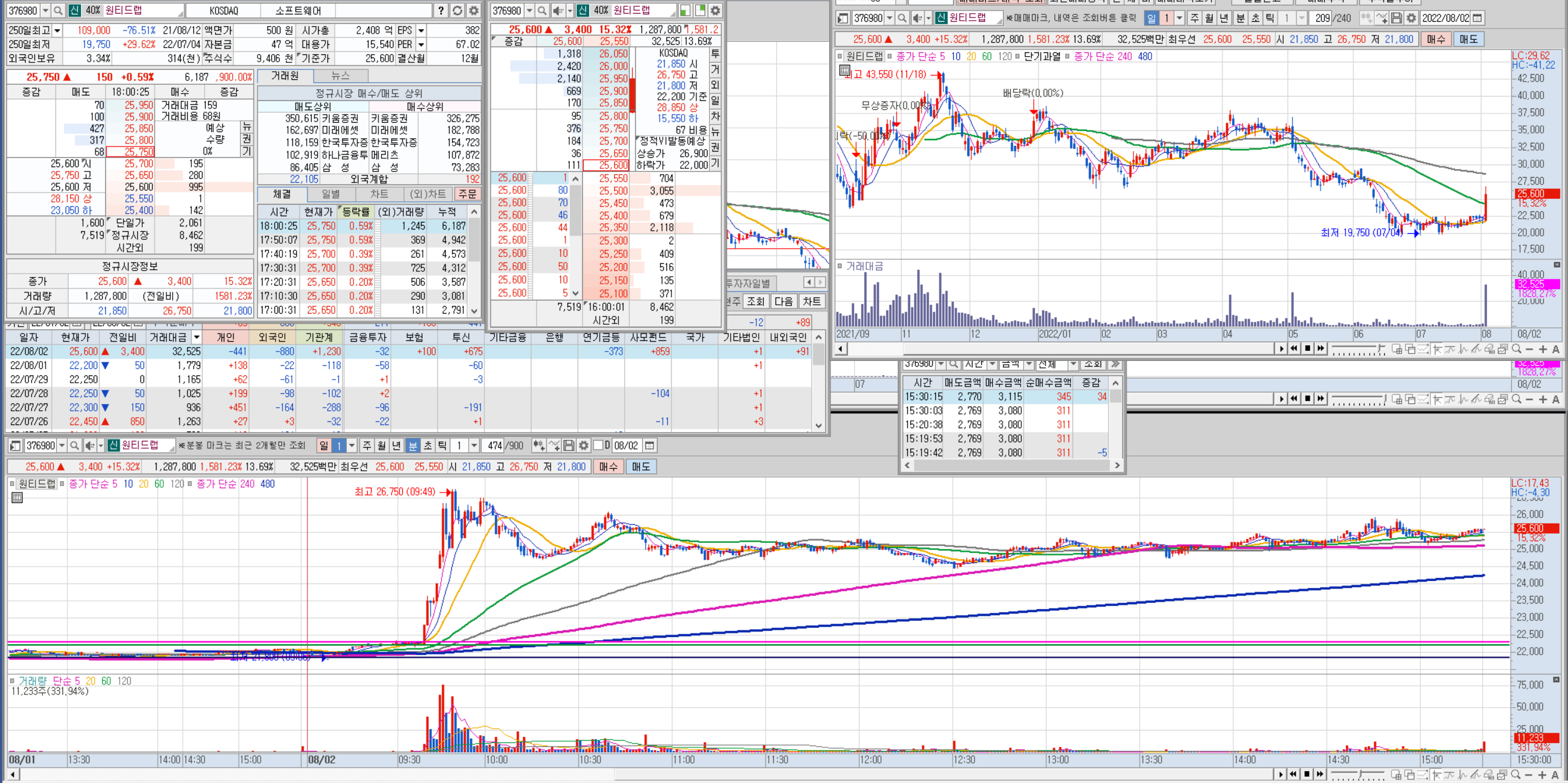
Task: Click first green layout icon in order book panel
Action: point(685,11)
